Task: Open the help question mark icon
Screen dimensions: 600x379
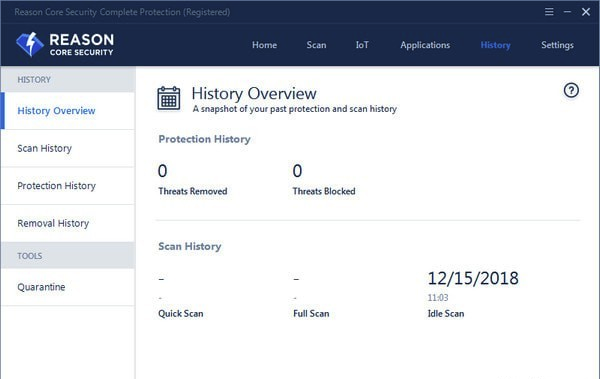Action: 571,90
